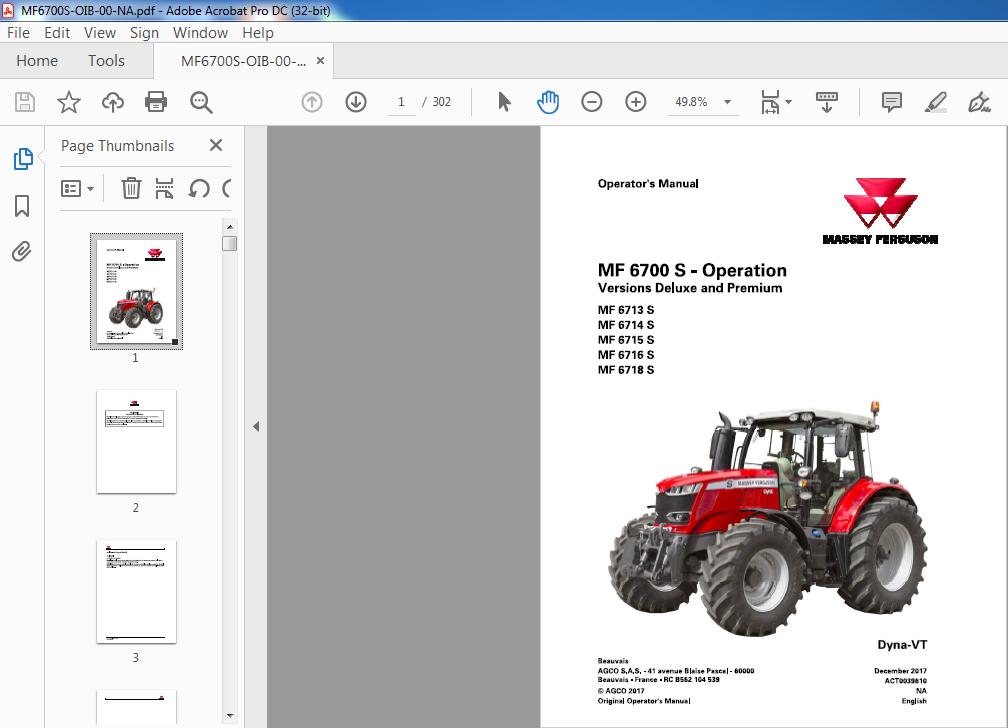Click the 'MF 6700 S - Operation' heading
The image size is (1008, 728).
[x=692, y=270]
